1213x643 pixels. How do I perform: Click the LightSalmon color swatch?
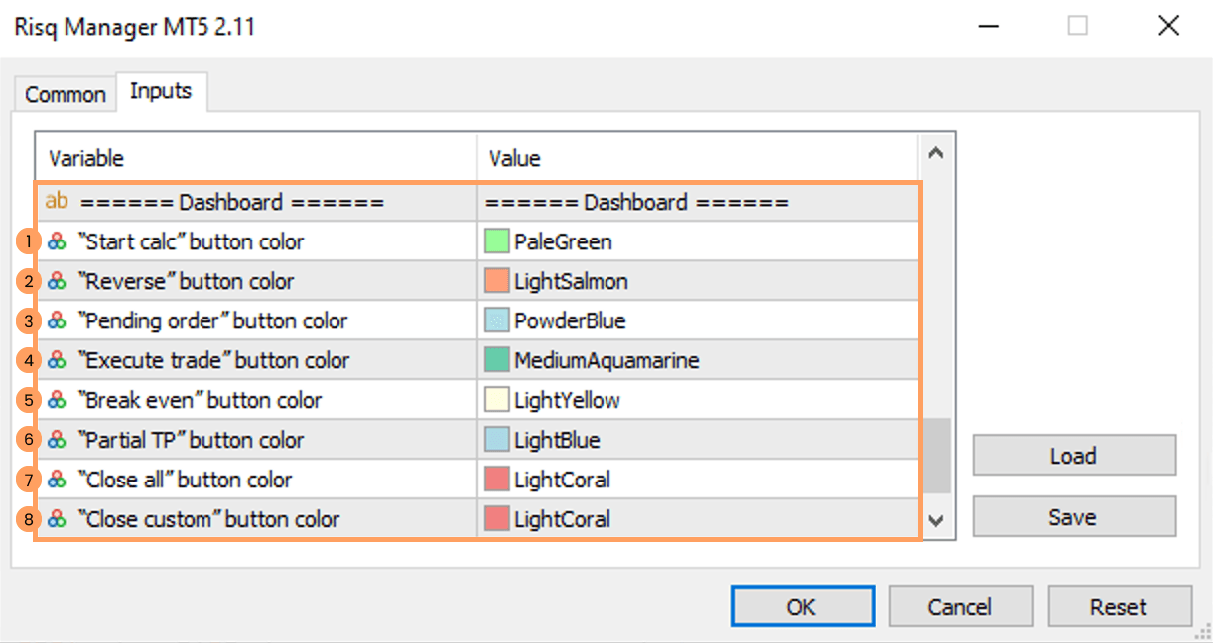pyautogui.click(x=497, y=282)
